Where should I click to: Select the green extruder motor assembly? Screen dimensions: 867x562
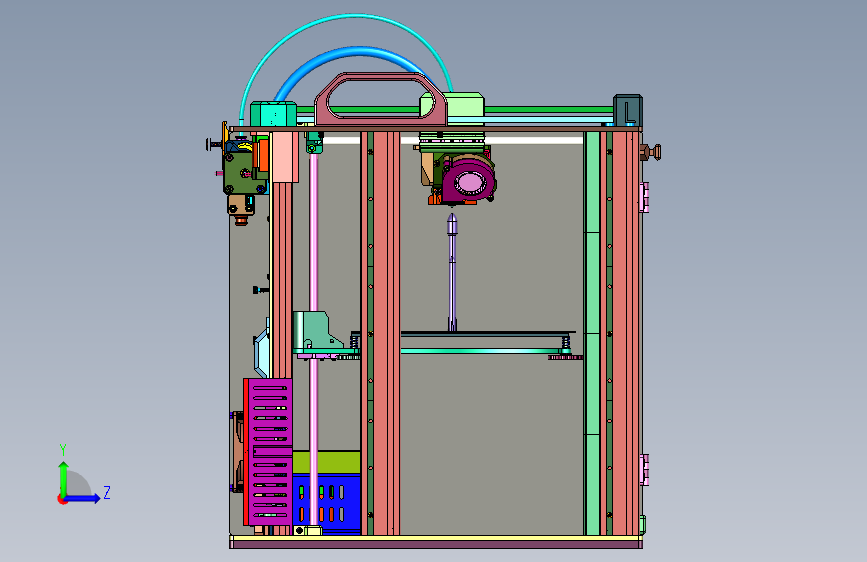tap(243, 173)
